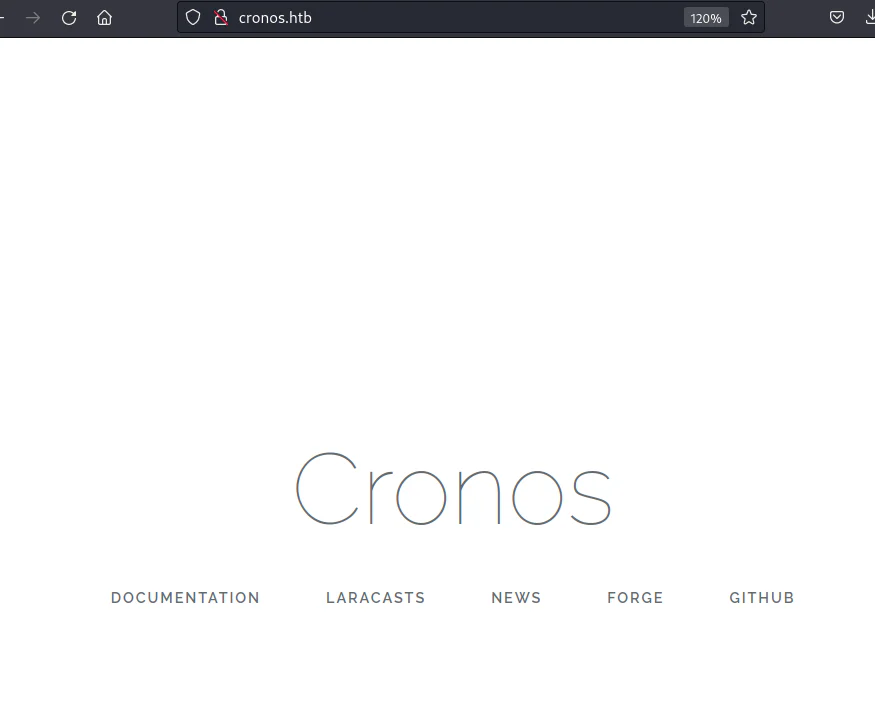
Task: Click the large Cronos title text
Action: (454, 489)
